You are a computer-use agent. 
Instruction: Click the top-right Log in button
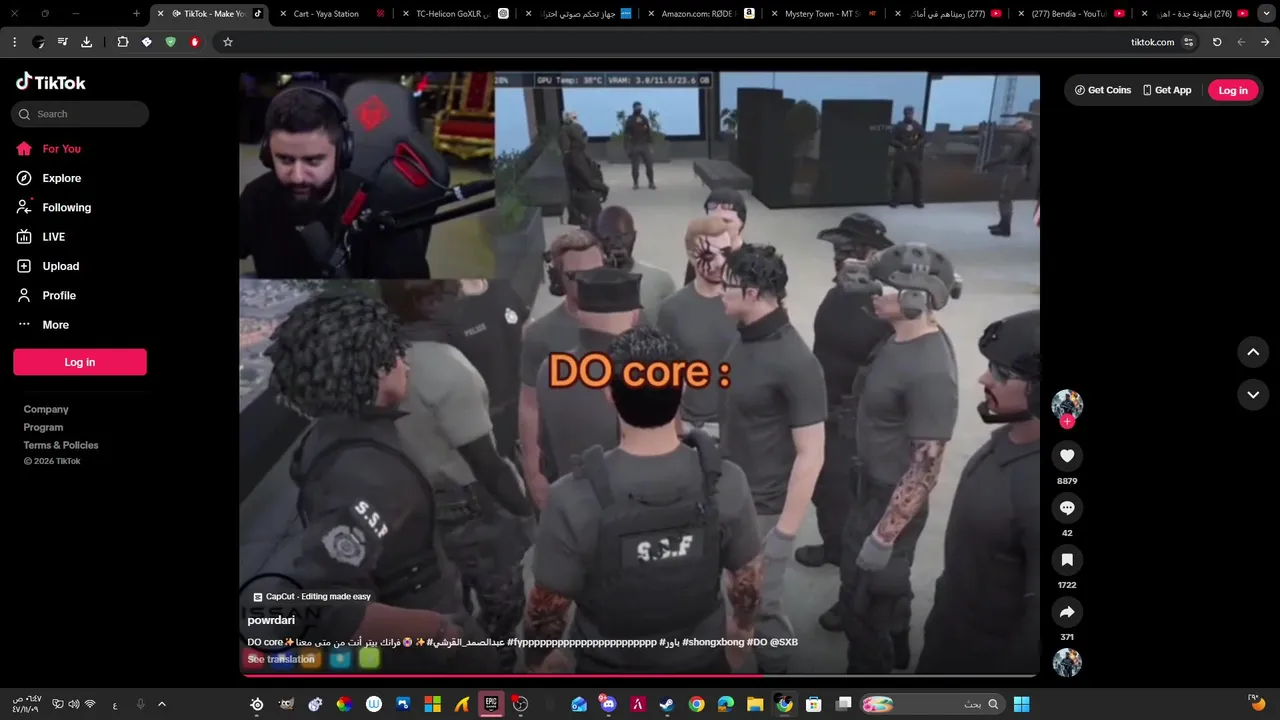(x=1233, y=90)
